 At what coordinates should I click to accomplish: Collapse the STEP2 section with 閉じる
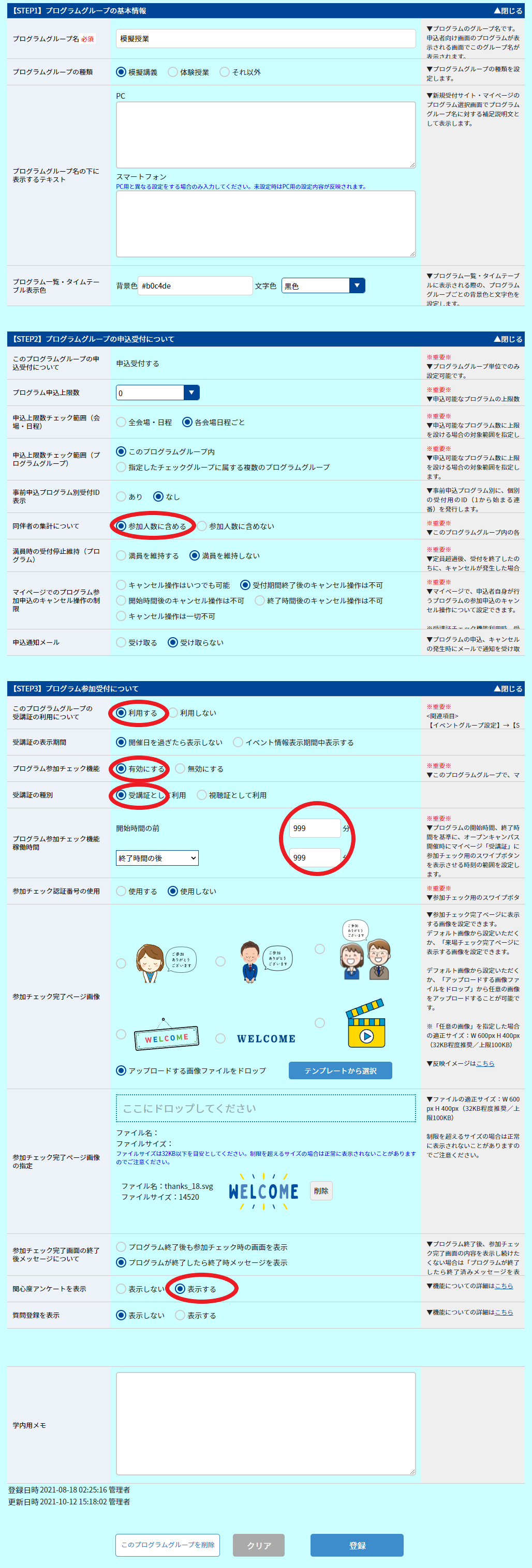[507, 339]
